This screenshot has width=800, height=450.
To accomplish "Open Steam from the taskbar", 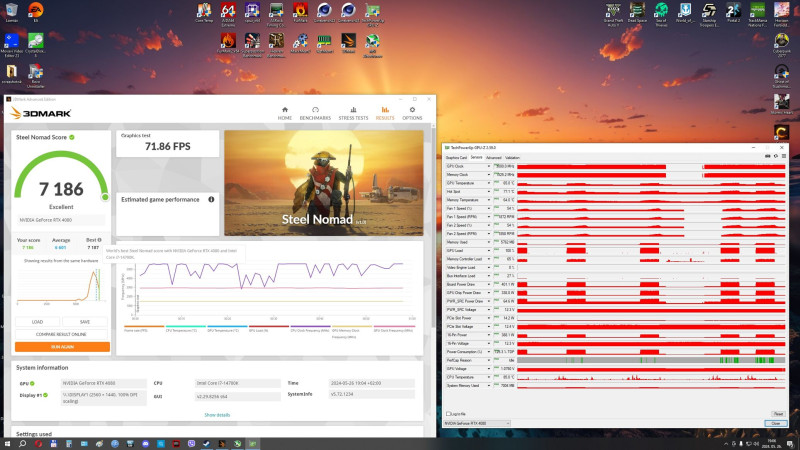I will [x=207, y=444].
